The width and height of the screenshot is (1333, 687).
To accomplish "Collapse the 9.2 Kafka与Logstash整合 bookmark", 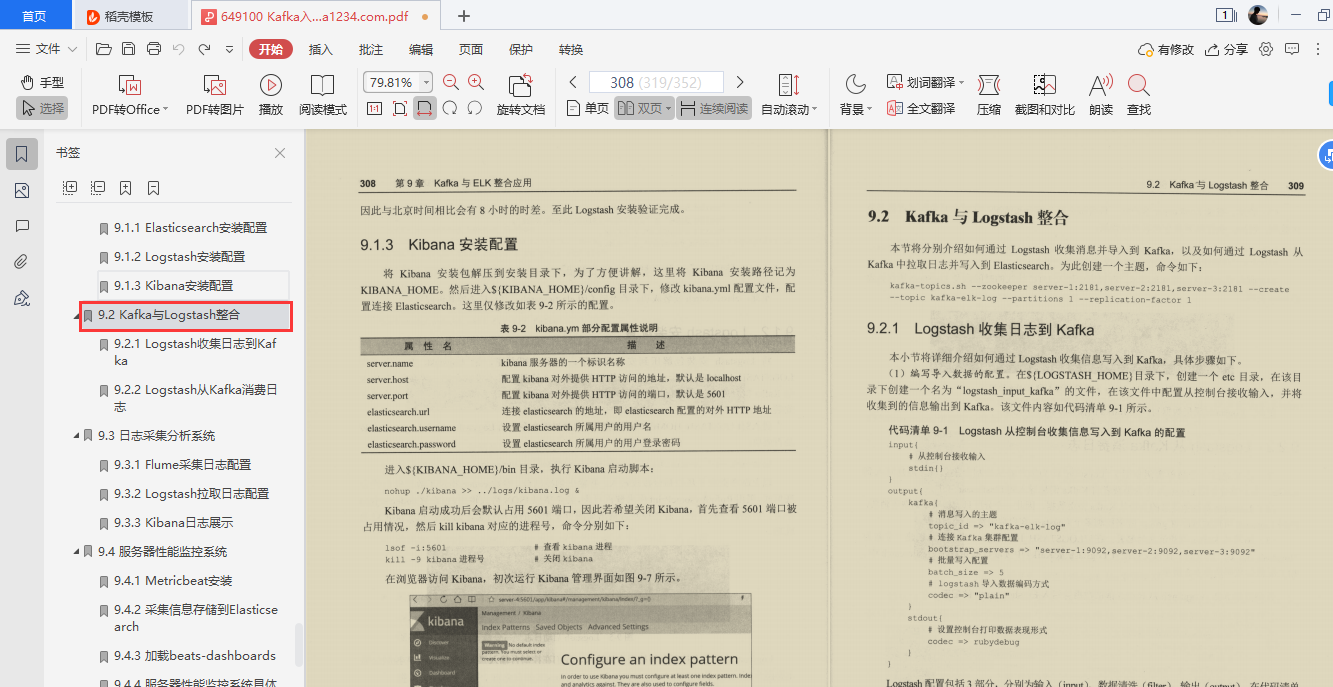I will (77, 316).
